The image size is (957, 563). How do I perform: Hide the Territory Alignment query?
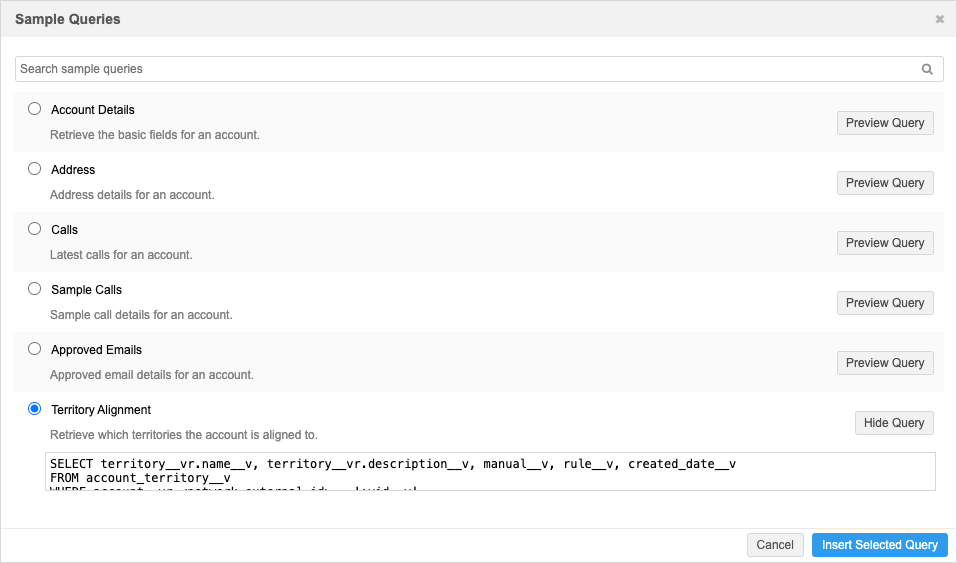pos(894,423)
